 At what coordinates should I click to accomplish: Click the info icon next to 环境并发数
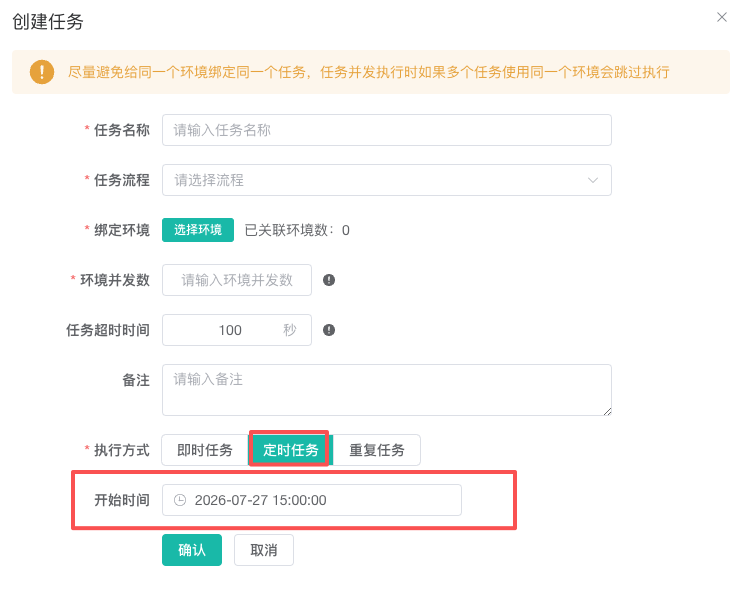(329, 280)
